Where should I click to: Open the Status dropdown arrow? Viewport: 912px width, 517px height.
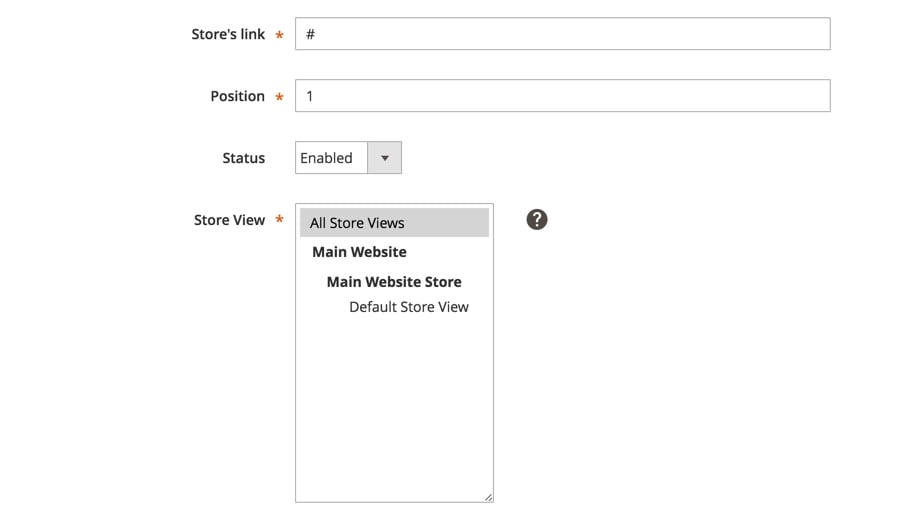(x=384, y=158)
